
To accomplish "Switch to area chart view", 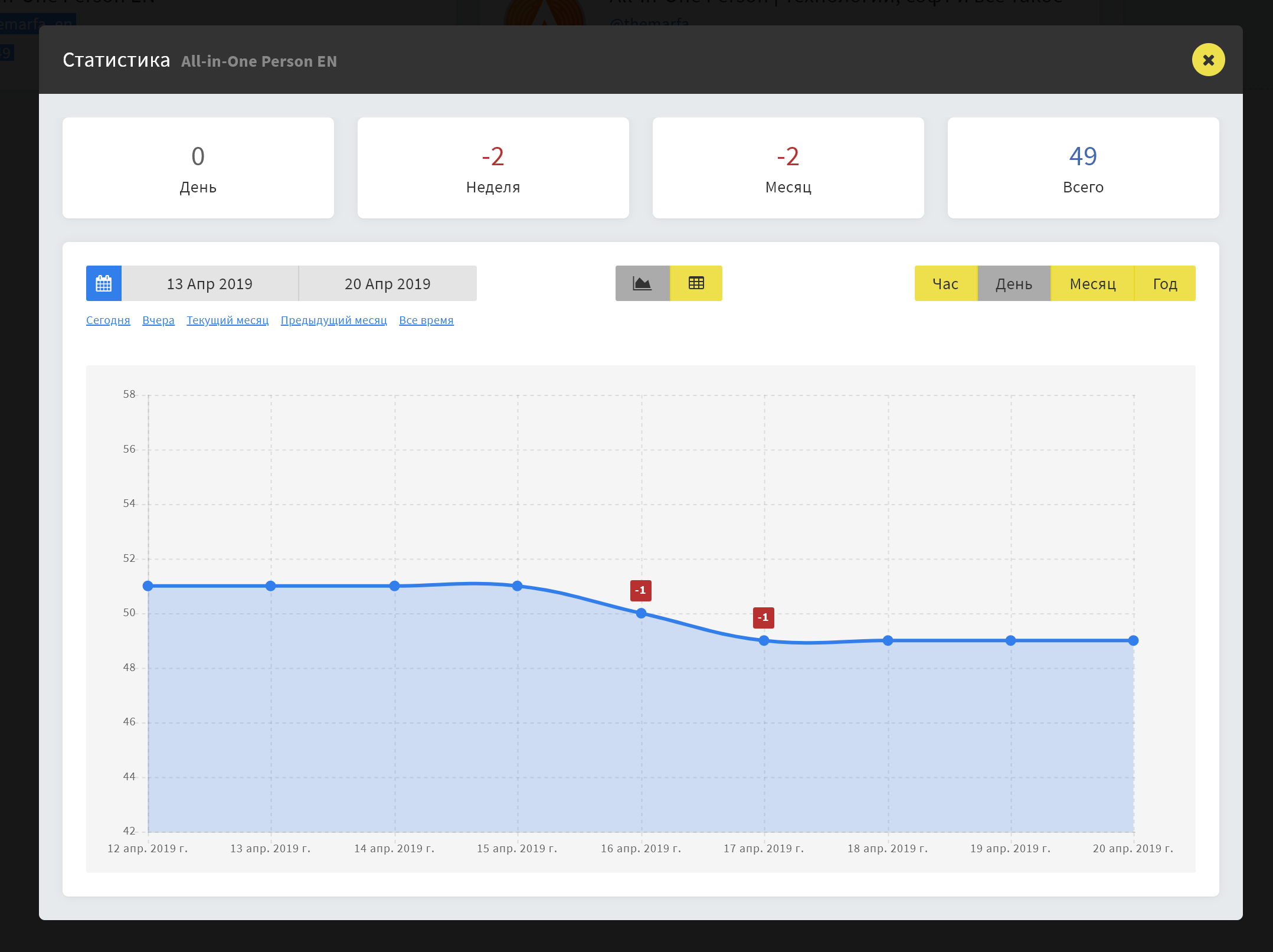I will tap(642, 283).
